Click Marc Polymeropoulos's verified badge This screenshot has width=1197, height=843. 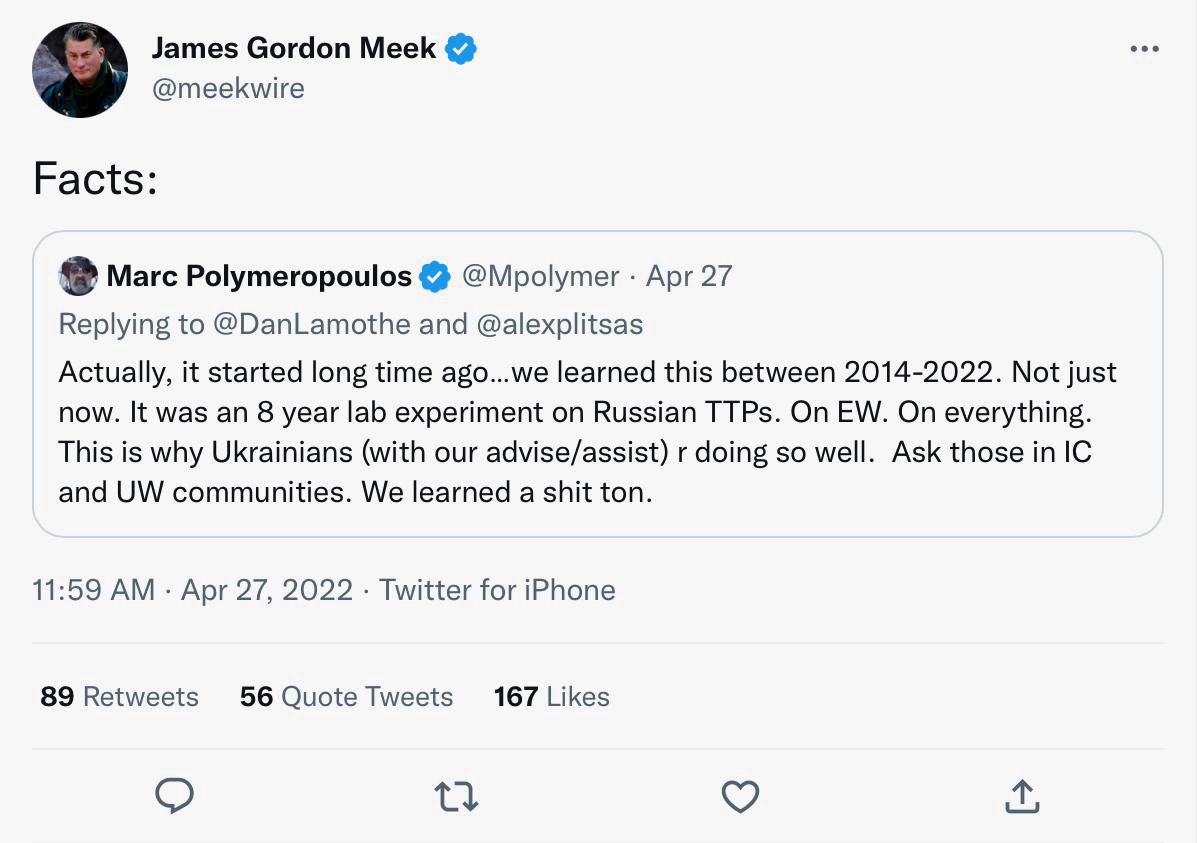pyautogui.click(x=435, y=276)
